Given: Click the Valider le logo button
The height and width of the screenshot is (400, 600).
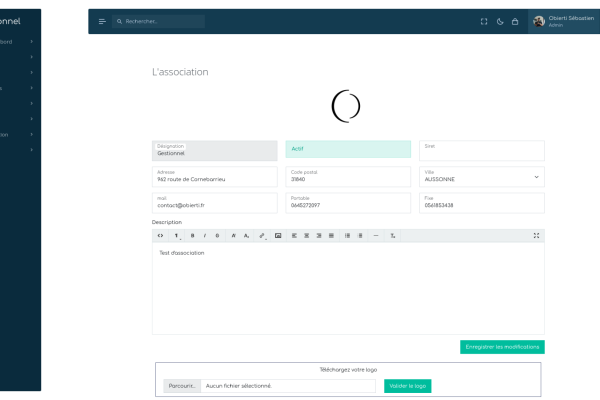Looking at the screenshot, I should point(407,385).
